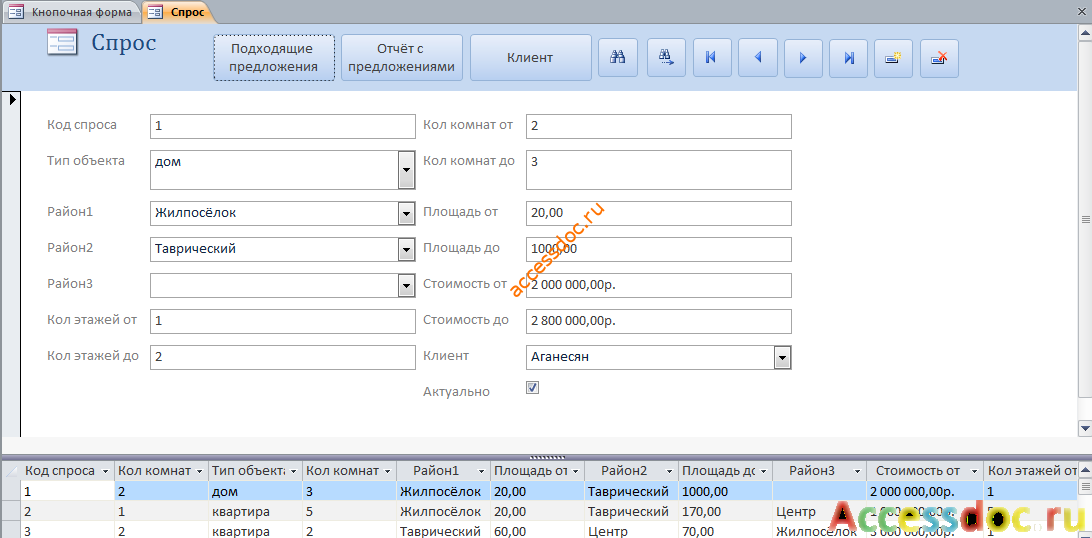This screenshot has width=1092, height=538.
Task: Click the Кол этажей от field
Action: point(283,322)
